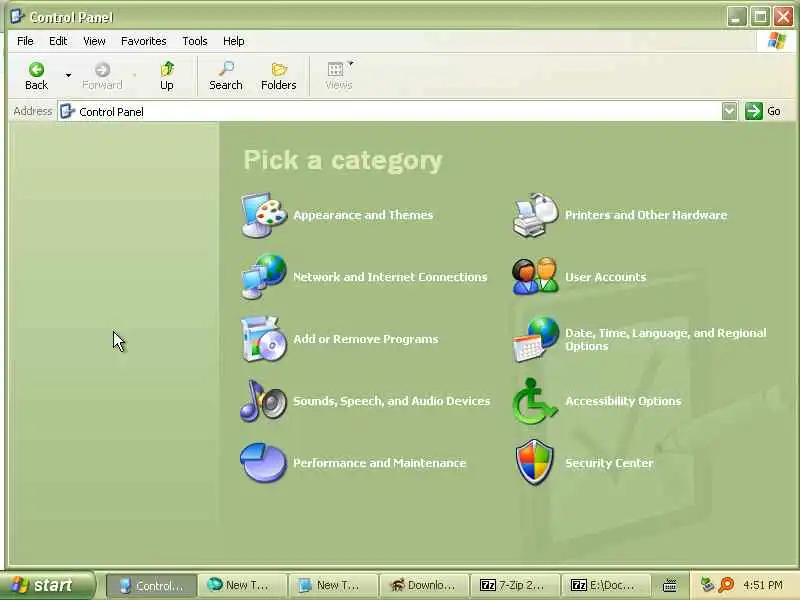Expand the Address bar dropdown arrow

click(730, 111)
